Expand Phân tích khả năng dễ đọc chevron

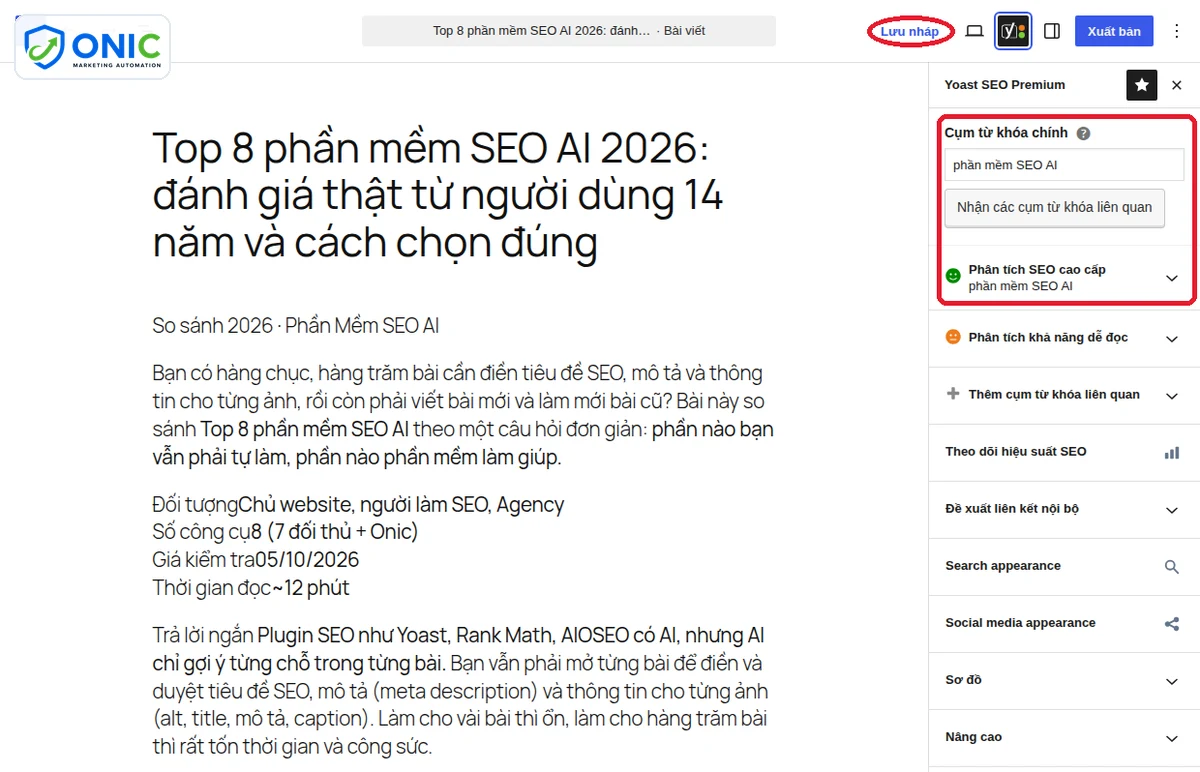(1172, 339)
